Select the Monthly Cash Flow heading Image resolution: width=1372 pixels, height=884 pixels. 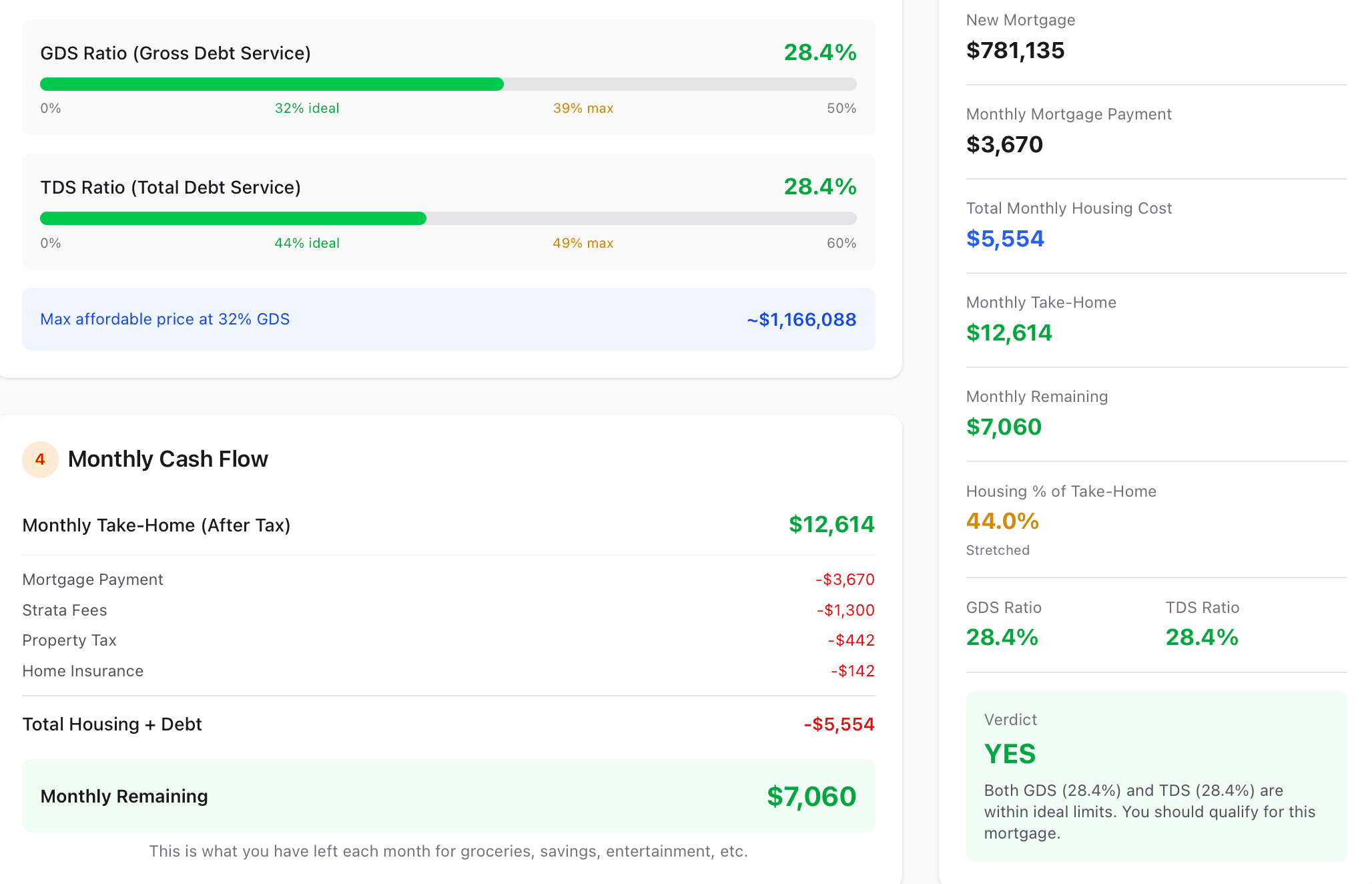click(167, 459)
